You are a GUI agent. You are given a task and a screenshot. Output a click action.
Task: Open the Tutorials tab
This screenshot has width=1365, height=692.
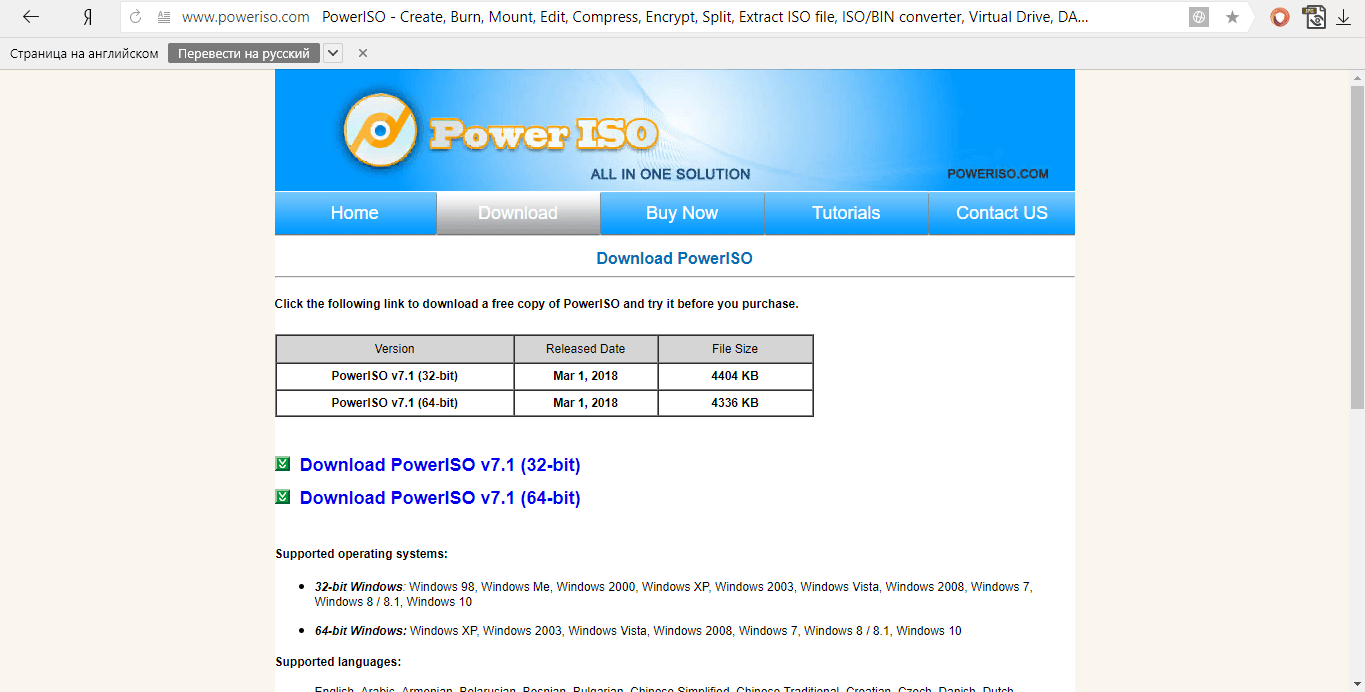[846, 213]
